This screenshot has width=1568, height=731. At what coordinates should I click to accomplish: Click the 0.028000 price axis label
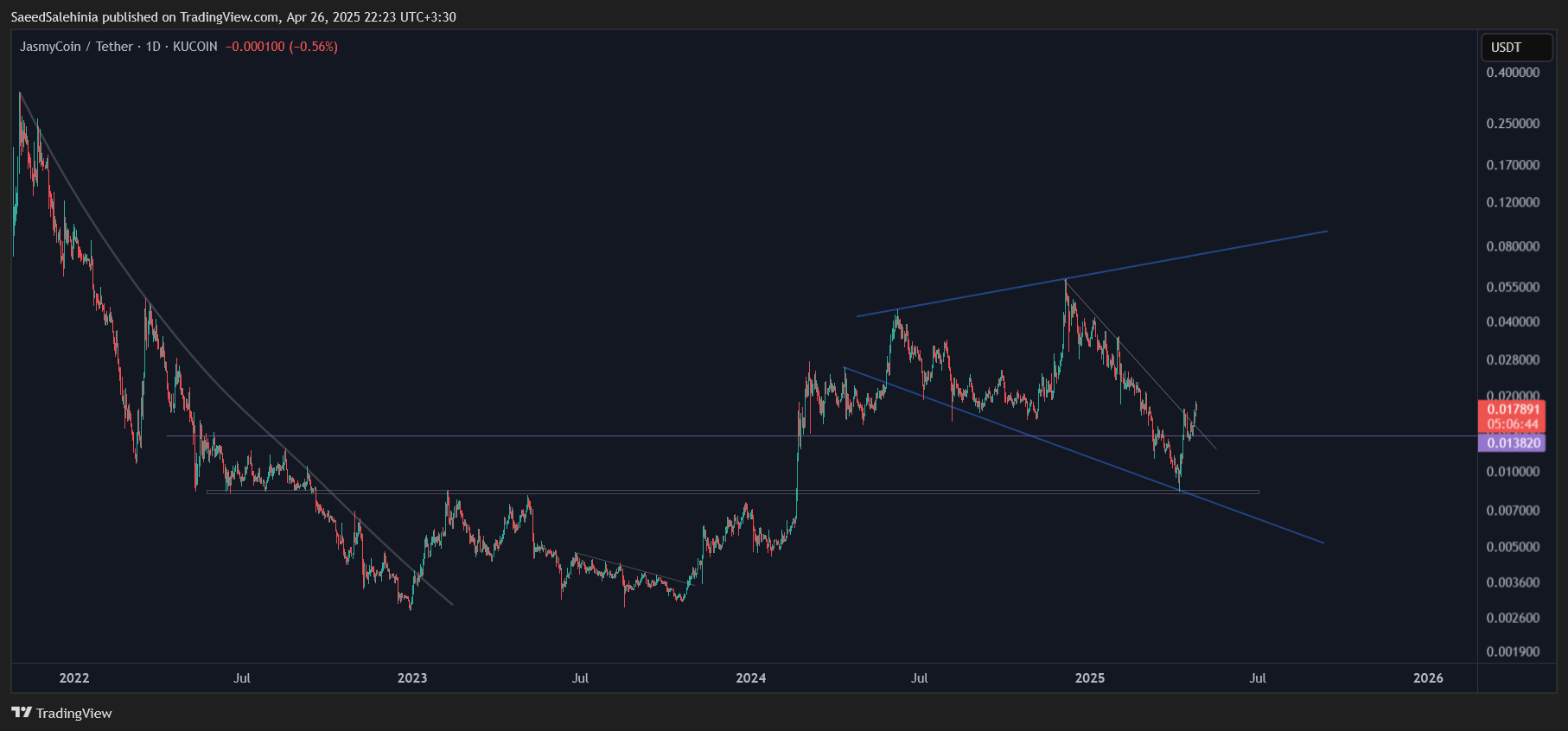coord(1513,359)
